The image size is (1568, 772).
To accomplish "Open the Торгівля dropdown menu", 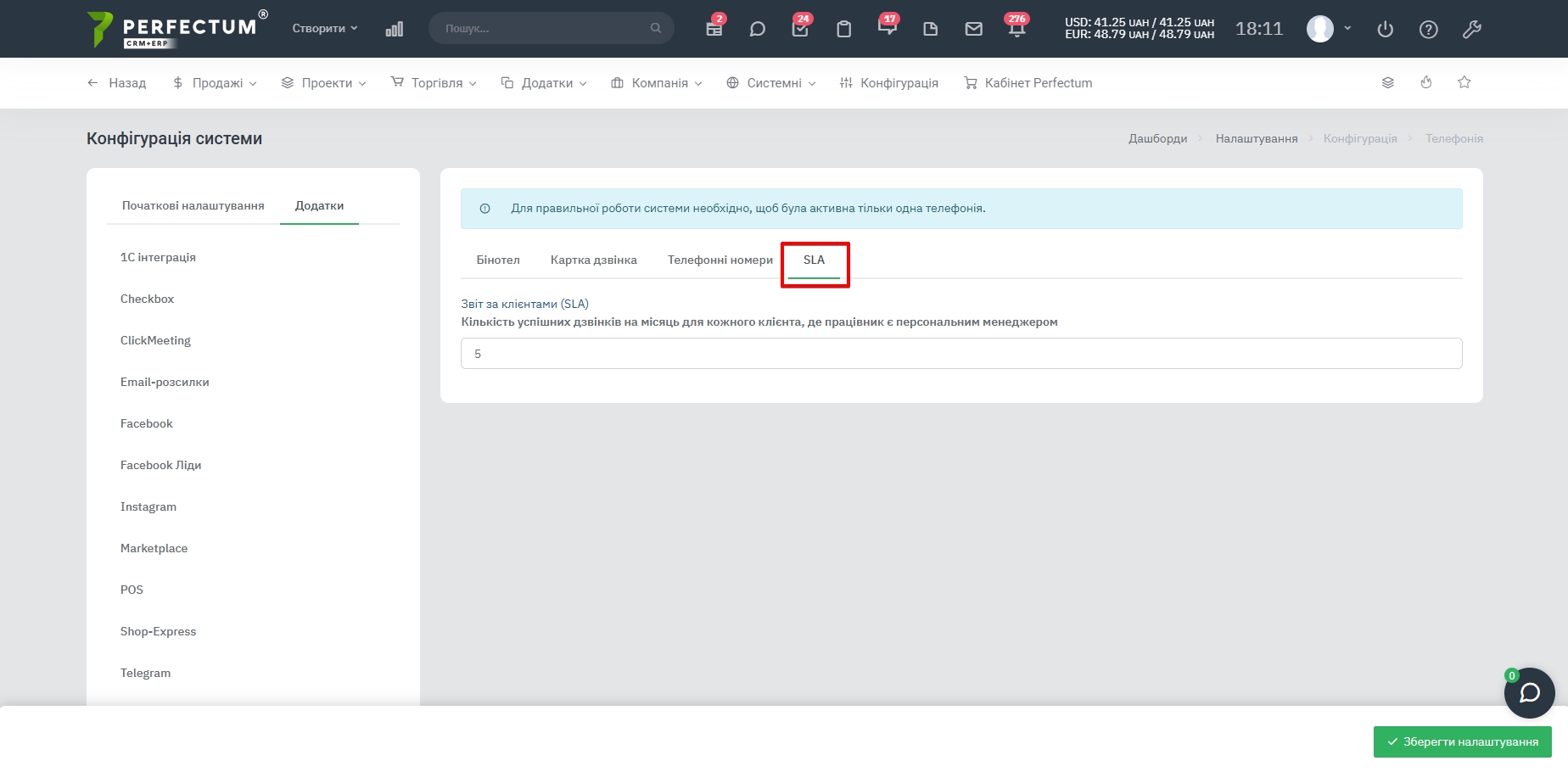I will [x=434, y=82].
